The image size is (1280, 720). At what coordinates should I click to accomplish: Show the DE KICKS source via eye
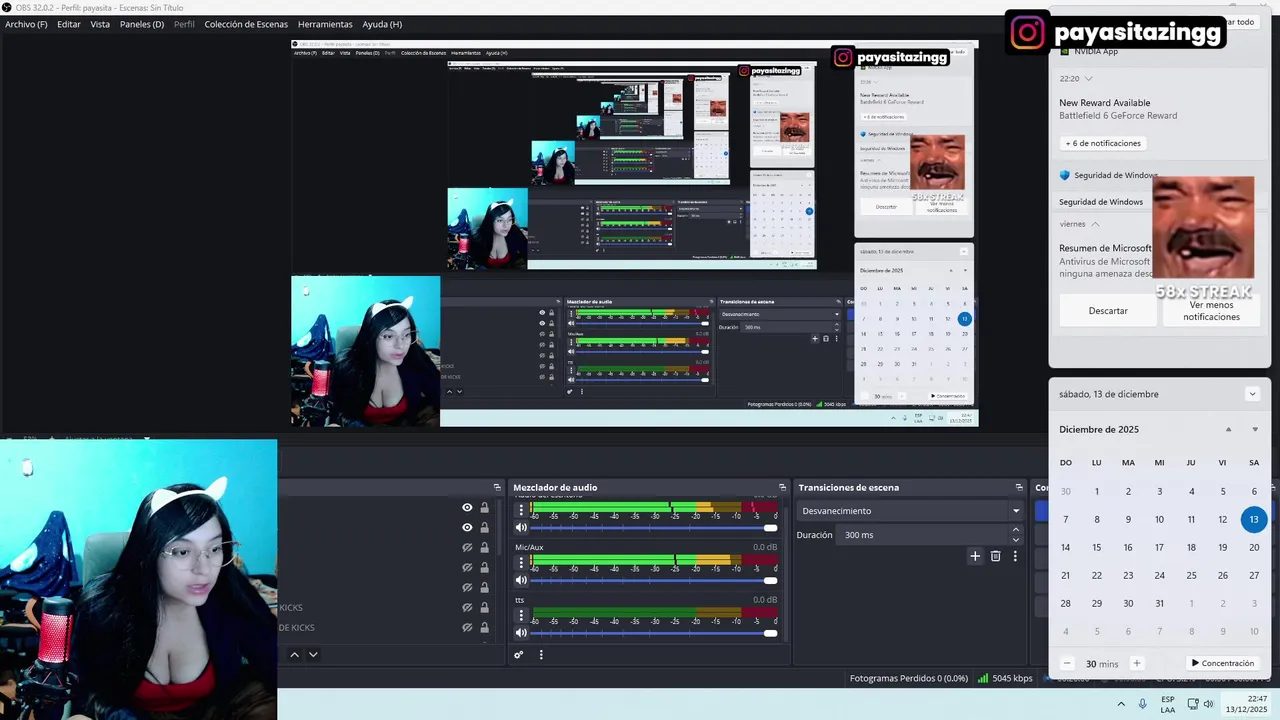coord(467,627)
